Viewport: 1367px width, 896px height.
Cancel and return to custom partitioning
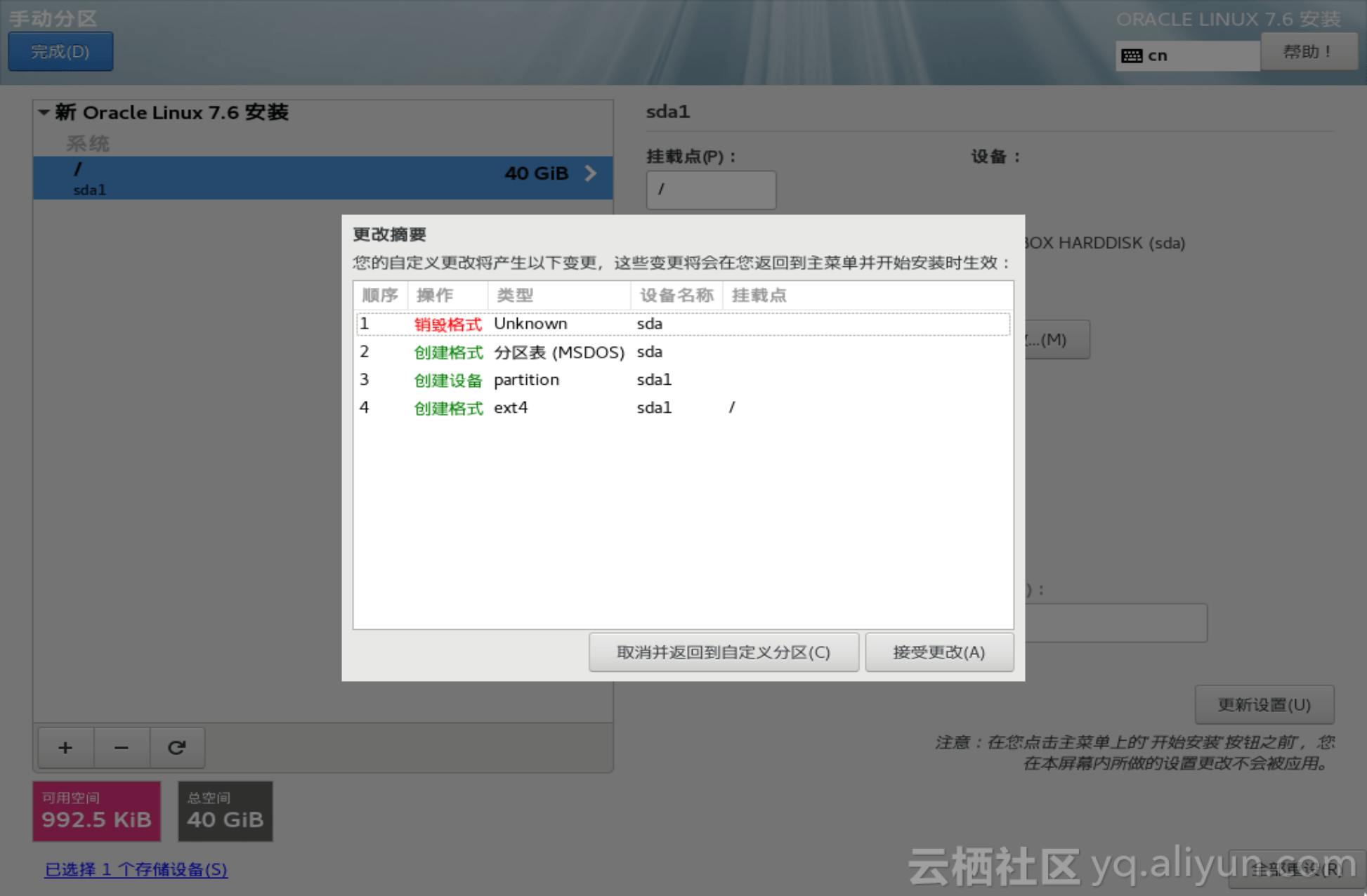pyautogui.click(x=723, y=652)
